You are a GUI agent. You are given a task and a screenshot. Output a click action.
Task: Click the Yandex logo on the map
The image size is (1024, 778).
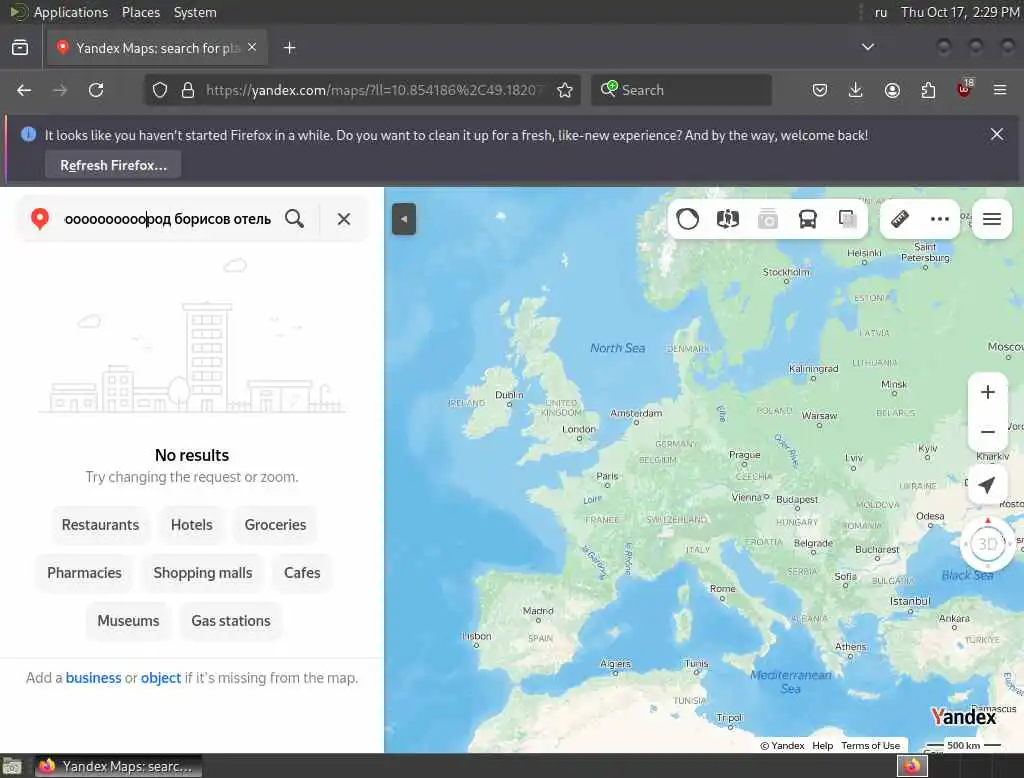pyautogui.click(x=963, y=717)
